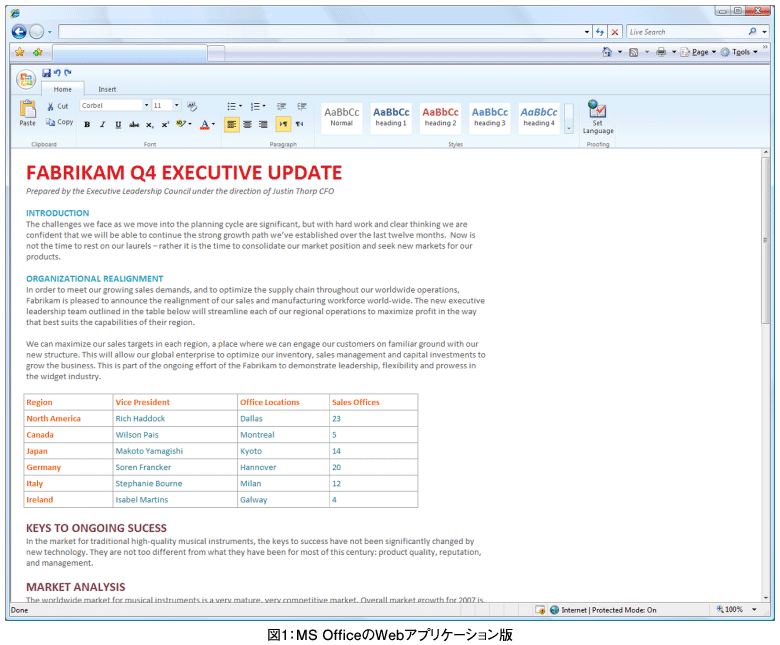780x645 pixels.
Task: Click the Add to Favorites icon
Action: tap(38, 52)
